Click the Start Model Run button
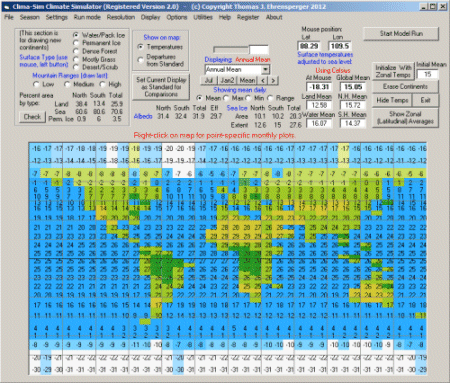The width and height of the screenshot is (450, 383). pos(401,34)
